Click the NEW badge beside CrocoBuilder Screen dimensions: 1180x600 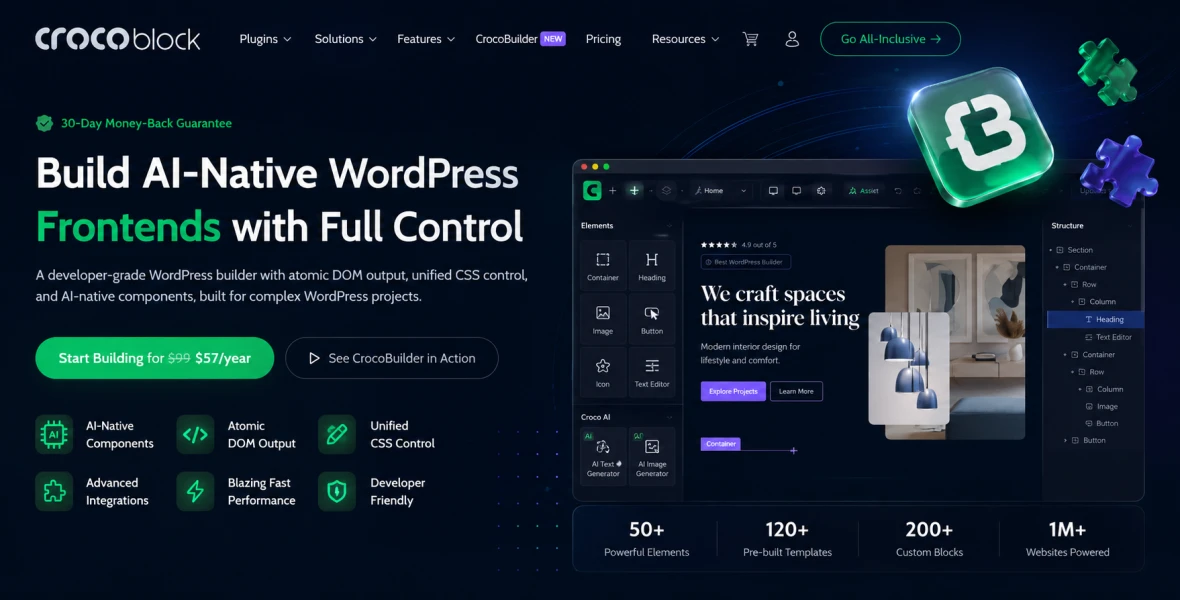[553, 39]
